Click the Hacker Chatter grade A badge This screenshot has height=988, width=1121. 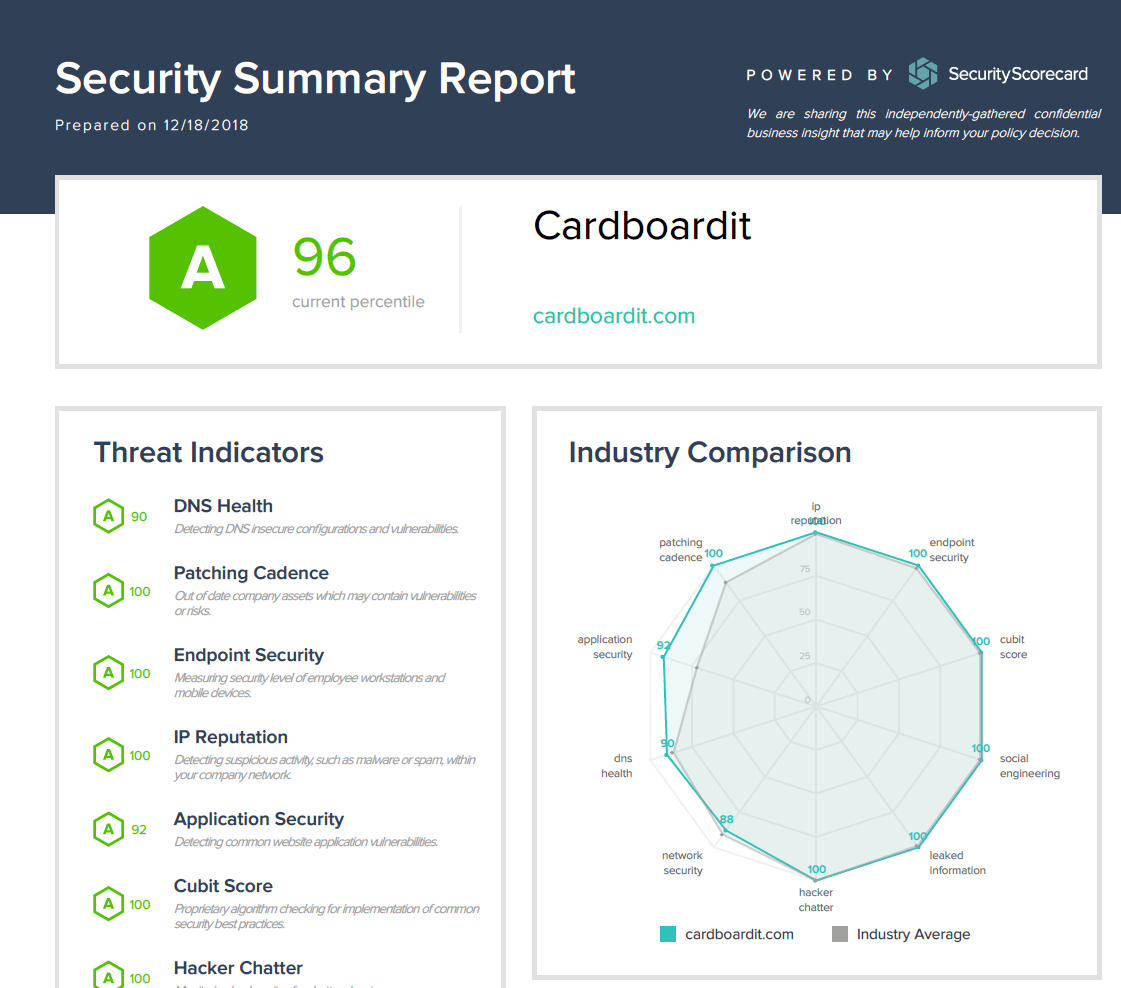(109, 976)
